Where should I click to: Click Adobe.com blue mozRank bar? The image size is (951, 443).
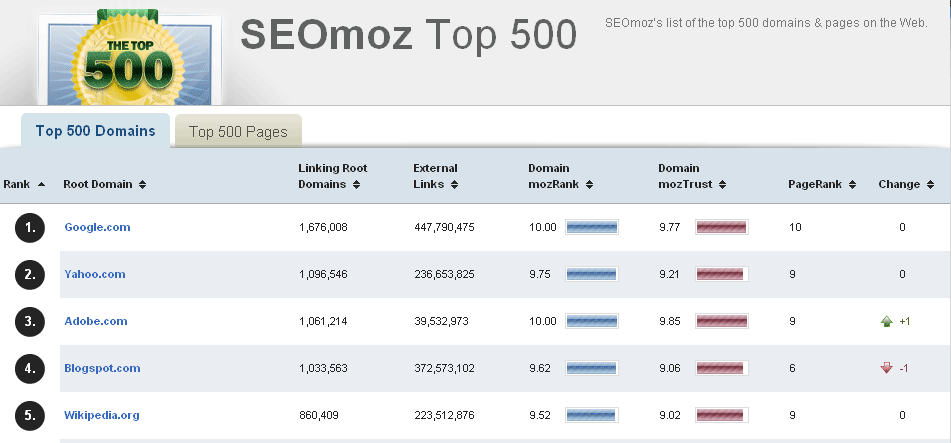(x=591, y=321)
